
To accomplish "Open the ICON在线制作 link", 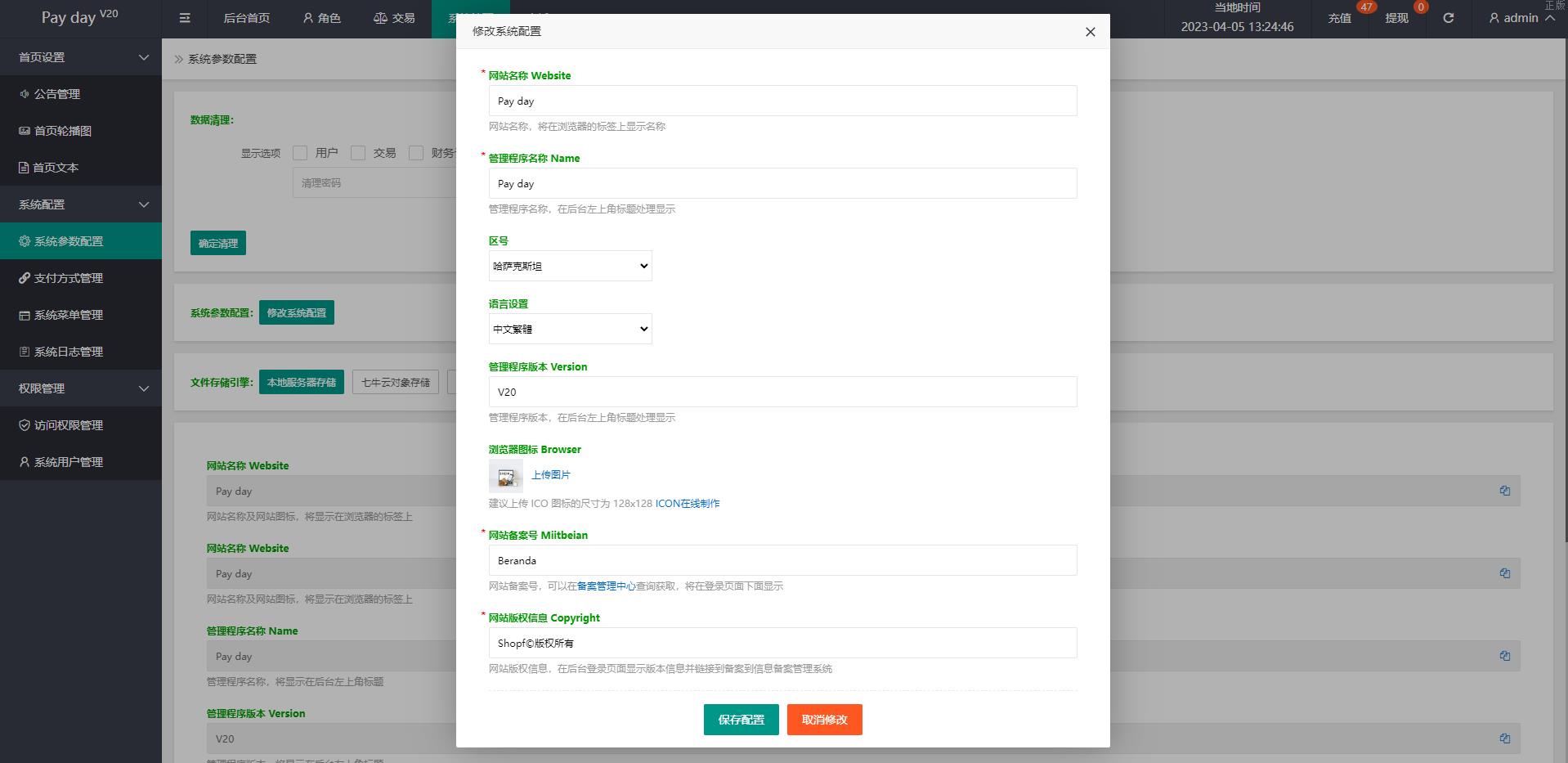I will pyautogui.click(x=688, y=504).
